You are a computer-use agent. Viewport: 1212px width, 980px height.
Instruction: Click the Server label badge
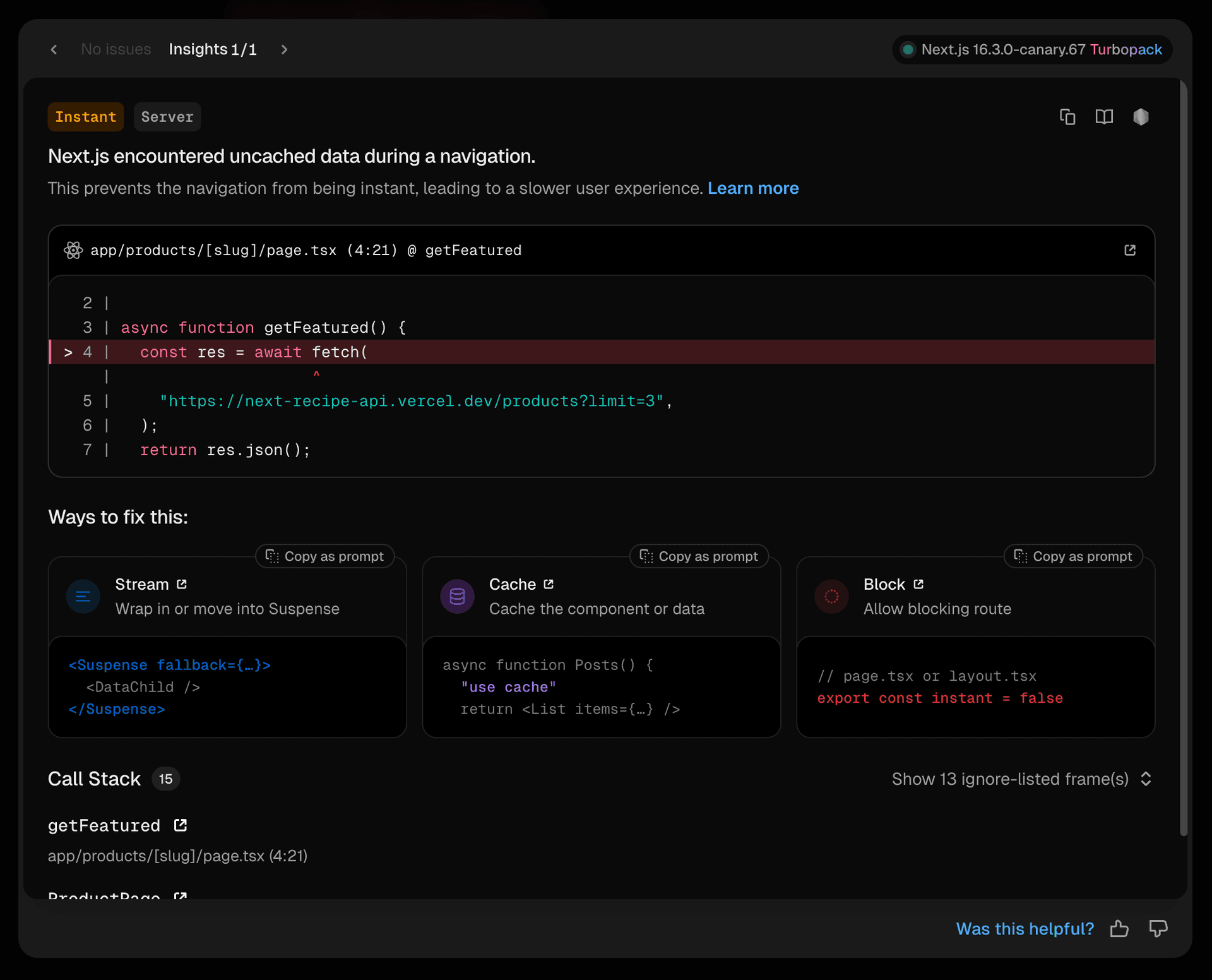(x=167, y=117)
